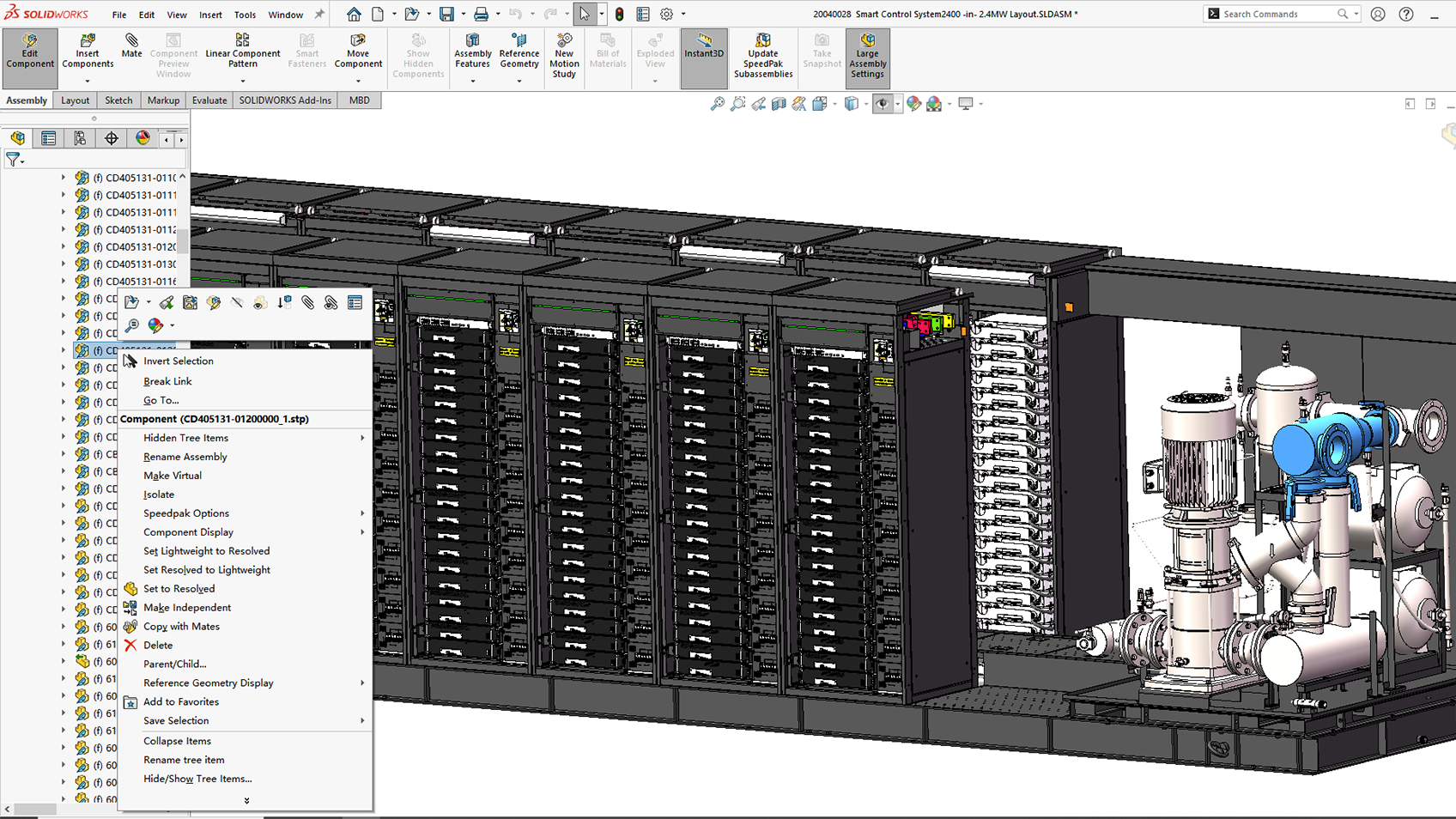
Task: Click the Print icon
Action: (x=481, y=14)
